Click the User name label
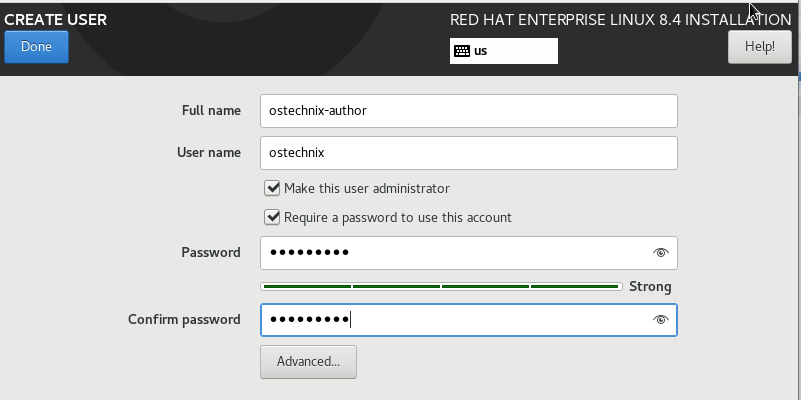This screenshot has width=801, height=400. 208,152
